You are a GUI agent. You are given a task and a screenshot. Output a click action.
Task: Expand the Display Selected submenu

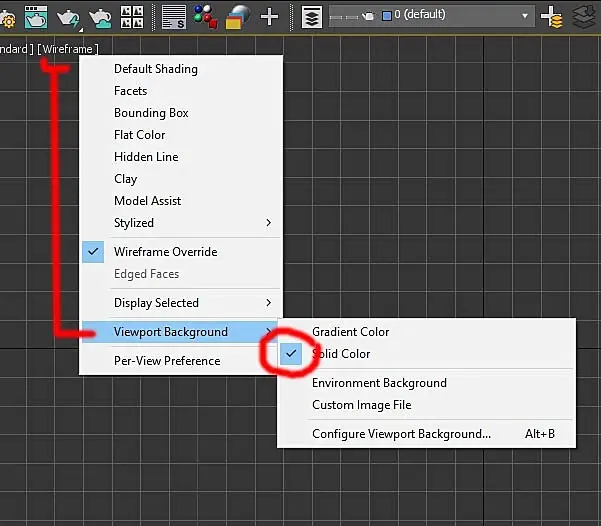pos(181,303)
